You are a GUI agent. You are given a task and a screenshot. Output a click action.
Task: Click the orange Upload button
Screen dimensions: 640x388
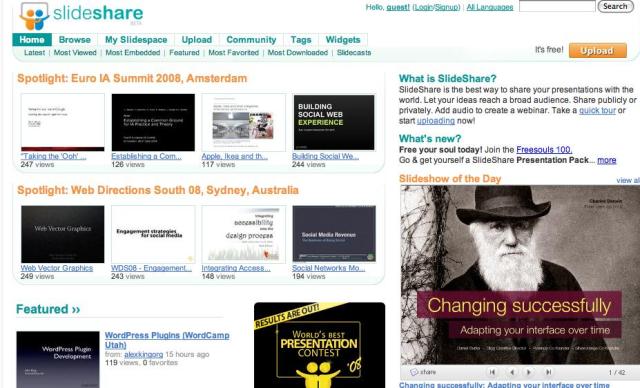(598, 51)
